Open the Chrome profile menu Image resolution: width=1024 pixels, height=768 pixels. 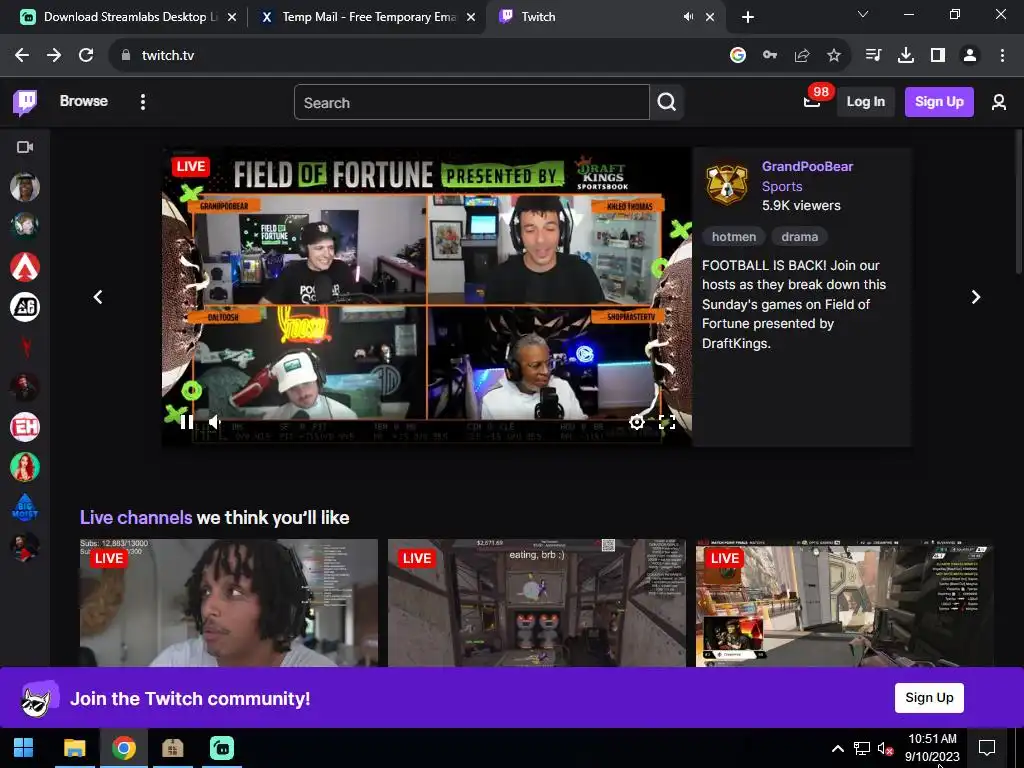click(x=970, y=56)
